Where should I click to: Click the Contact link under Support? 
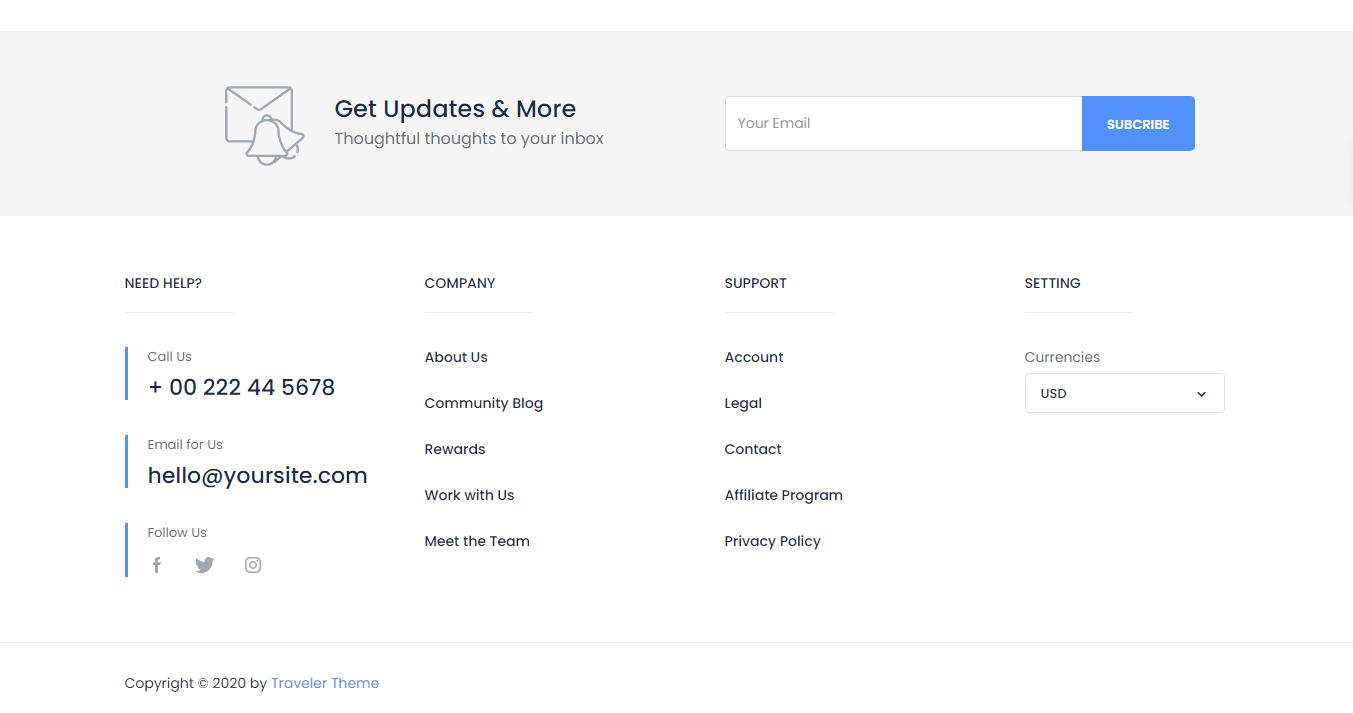pos(752,449)
